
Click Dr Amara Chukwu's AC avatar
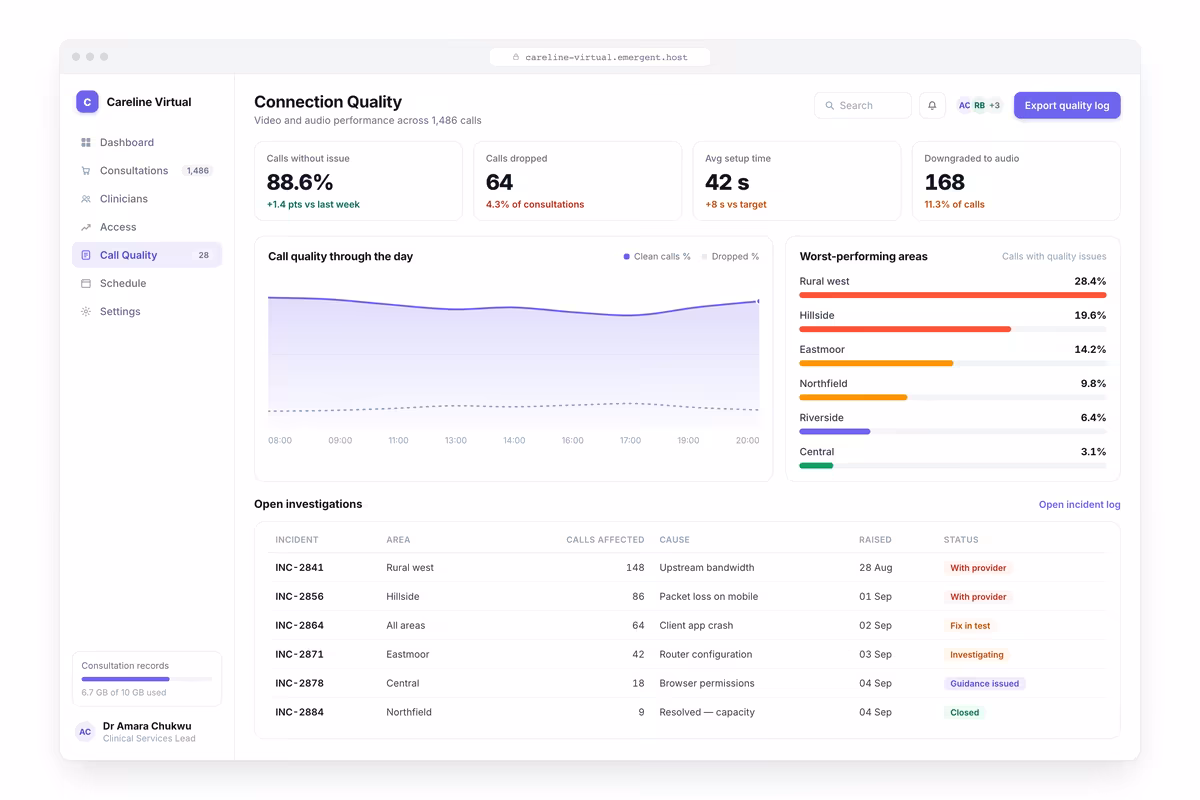[x=85, y=732]
